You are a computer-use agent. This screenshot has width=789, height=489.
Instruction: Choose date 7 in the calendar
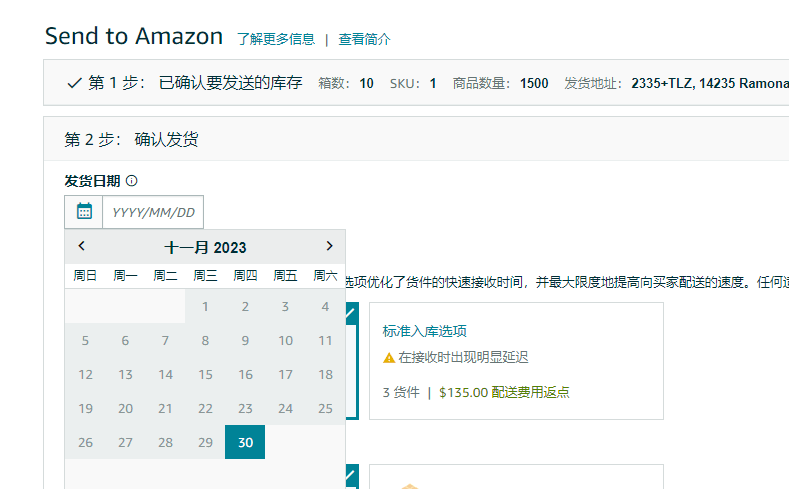(165, 341)
